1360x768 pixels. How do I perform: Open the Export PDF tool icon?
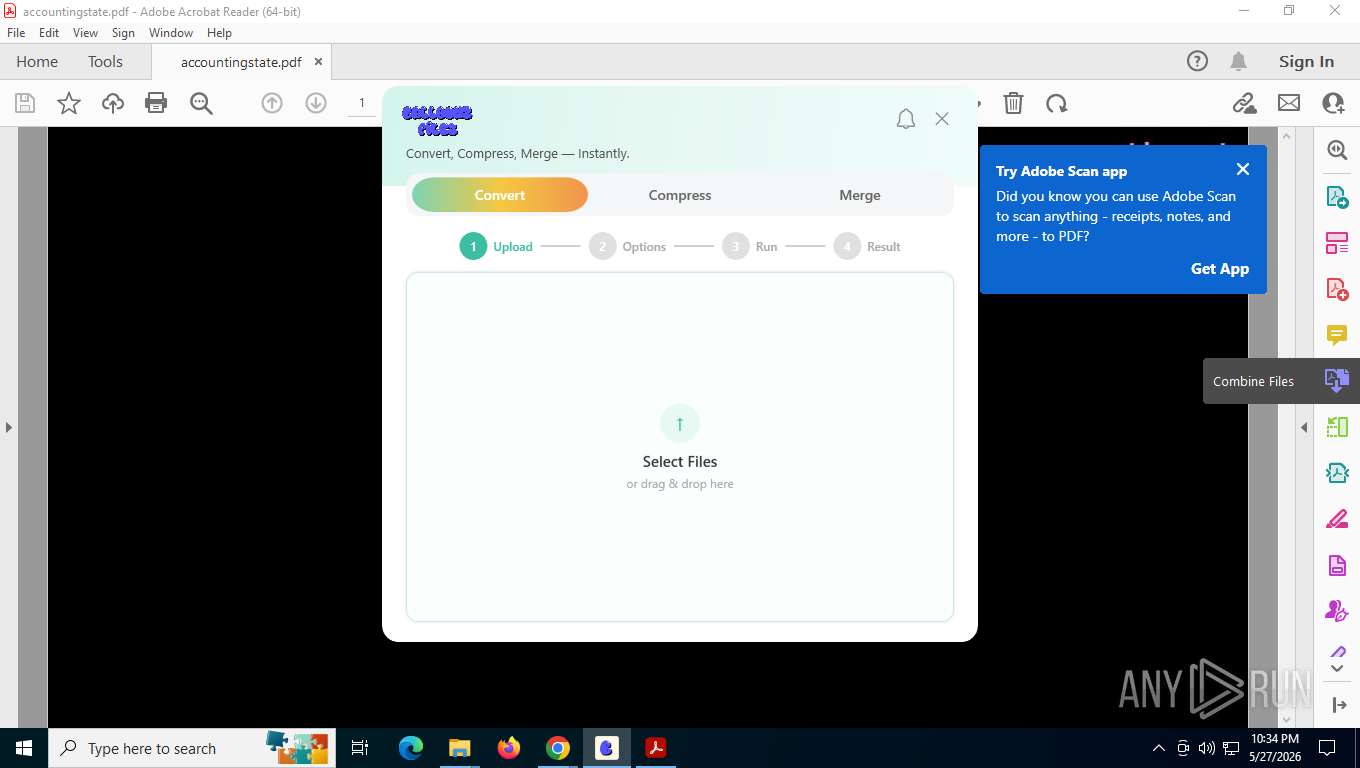(1337, 196)
